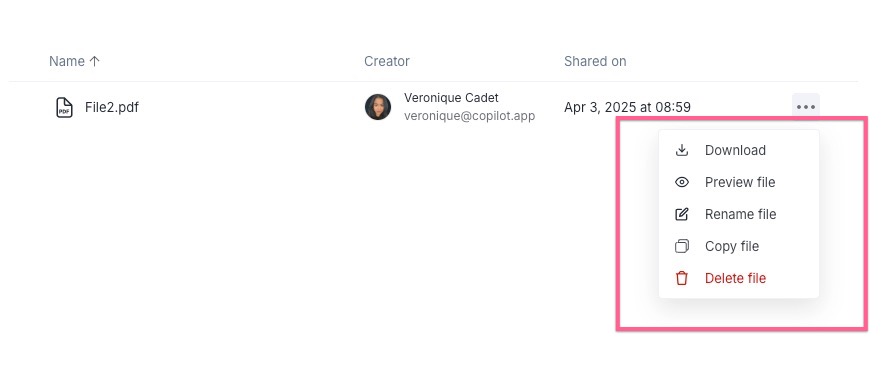Screen dimensions: 886x384
Task: Select the red Delete file option
Action: coord(739,278)
